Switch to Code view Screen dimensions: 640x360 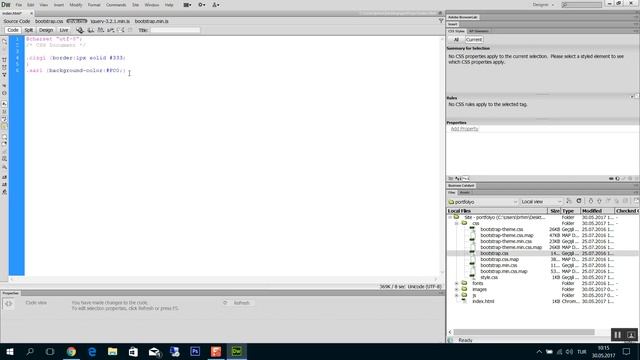pos(13,30)
